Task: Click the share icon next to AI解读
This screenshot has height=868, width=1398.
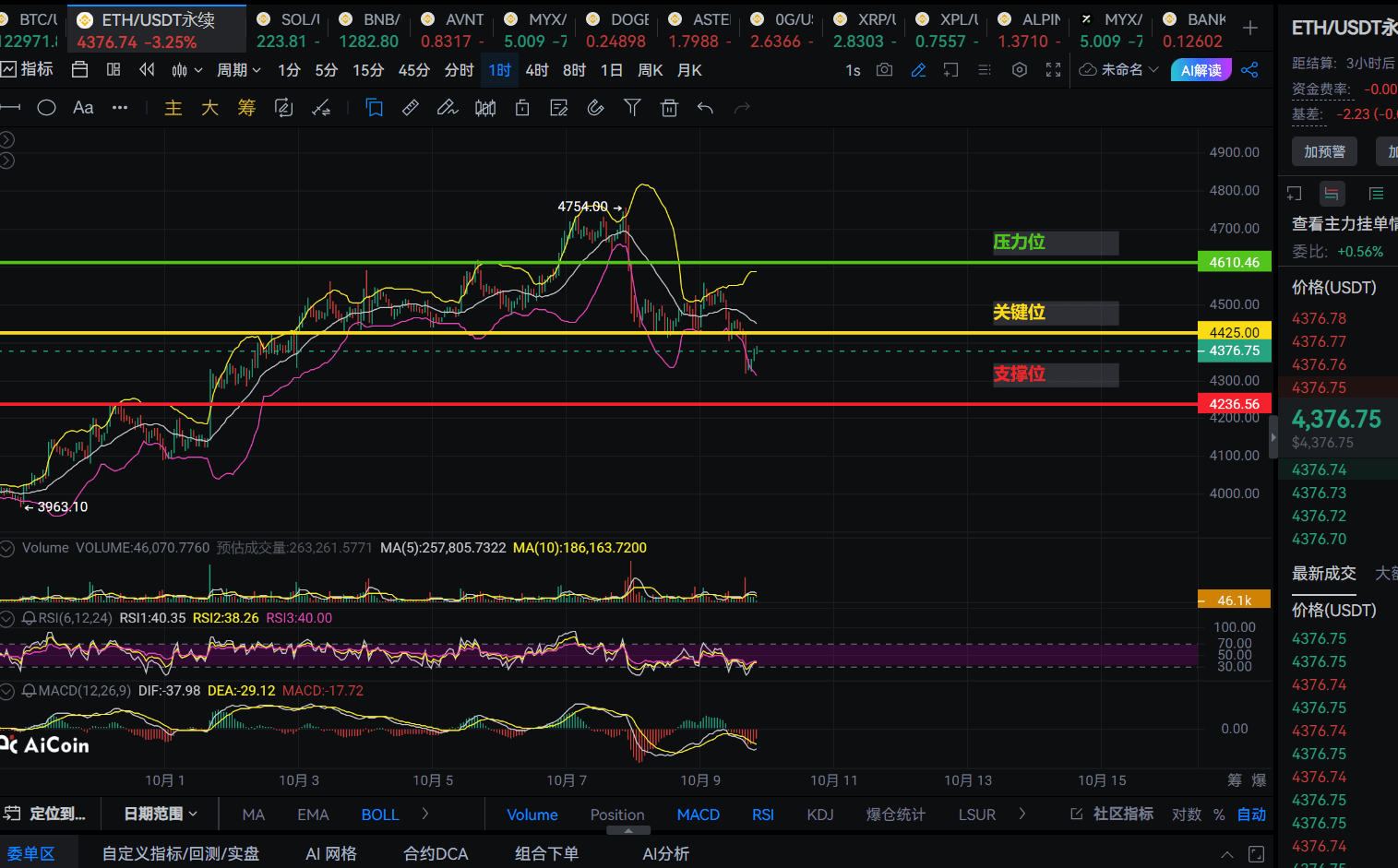Action: click(1249, 70)
